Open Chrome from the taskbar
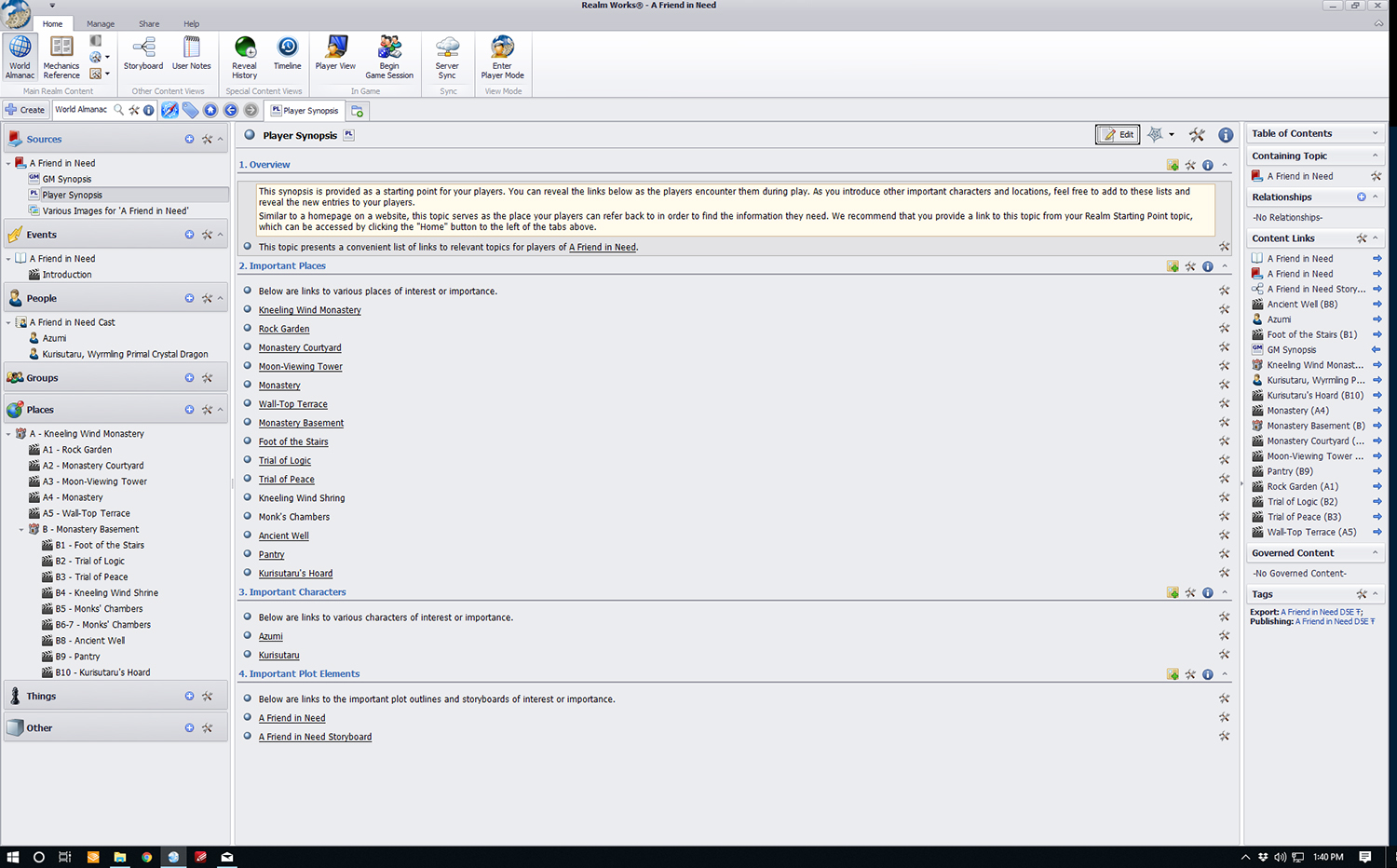 pos(146,857)
